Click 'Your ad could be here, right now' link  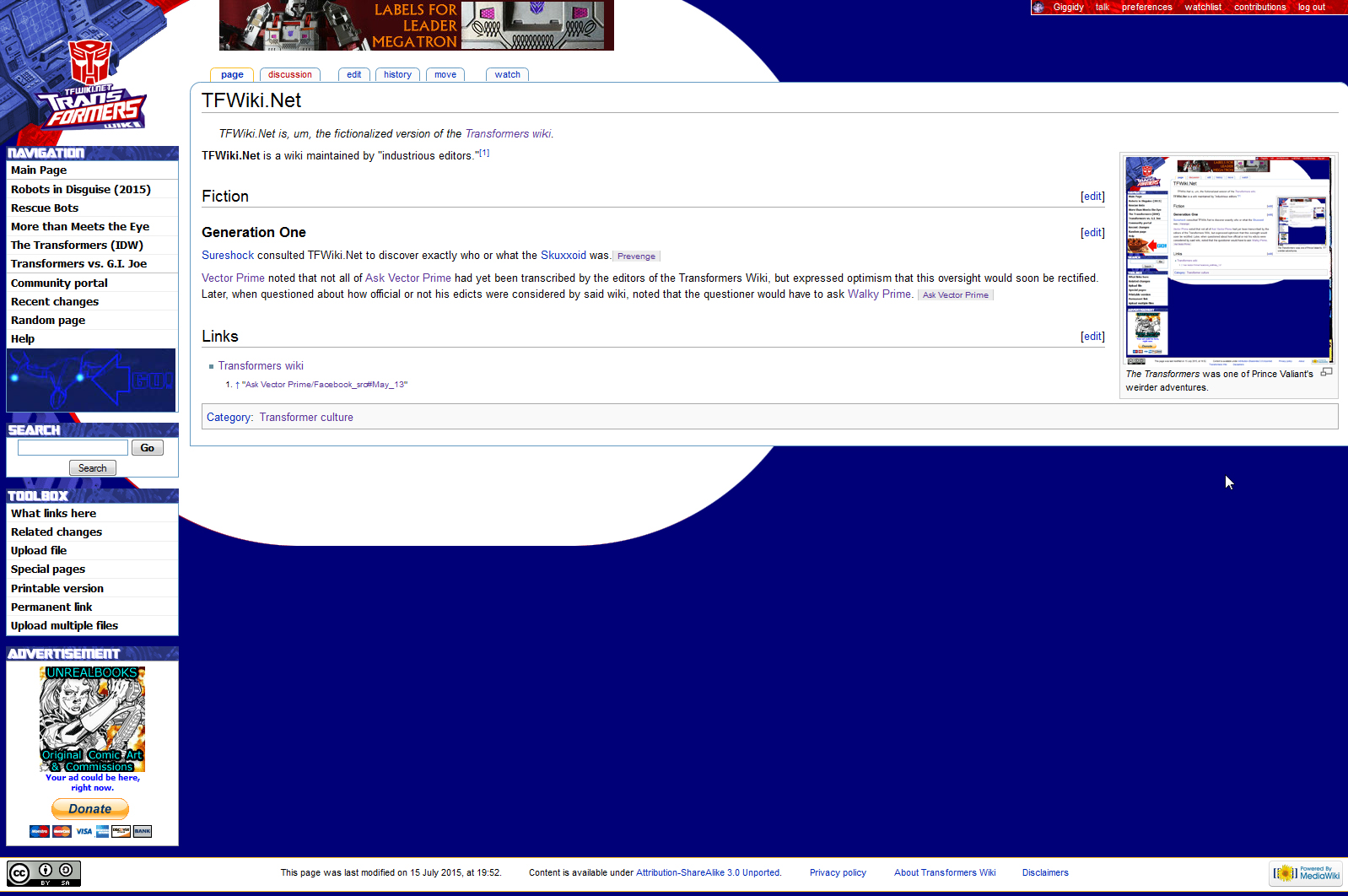(x=93, y=783)
